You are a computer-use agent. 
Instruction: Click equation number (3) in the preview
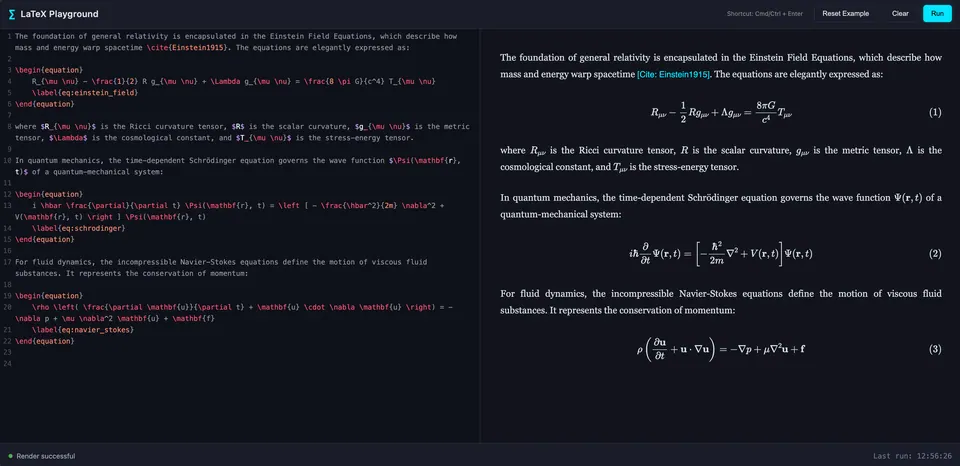coord(935,350)
